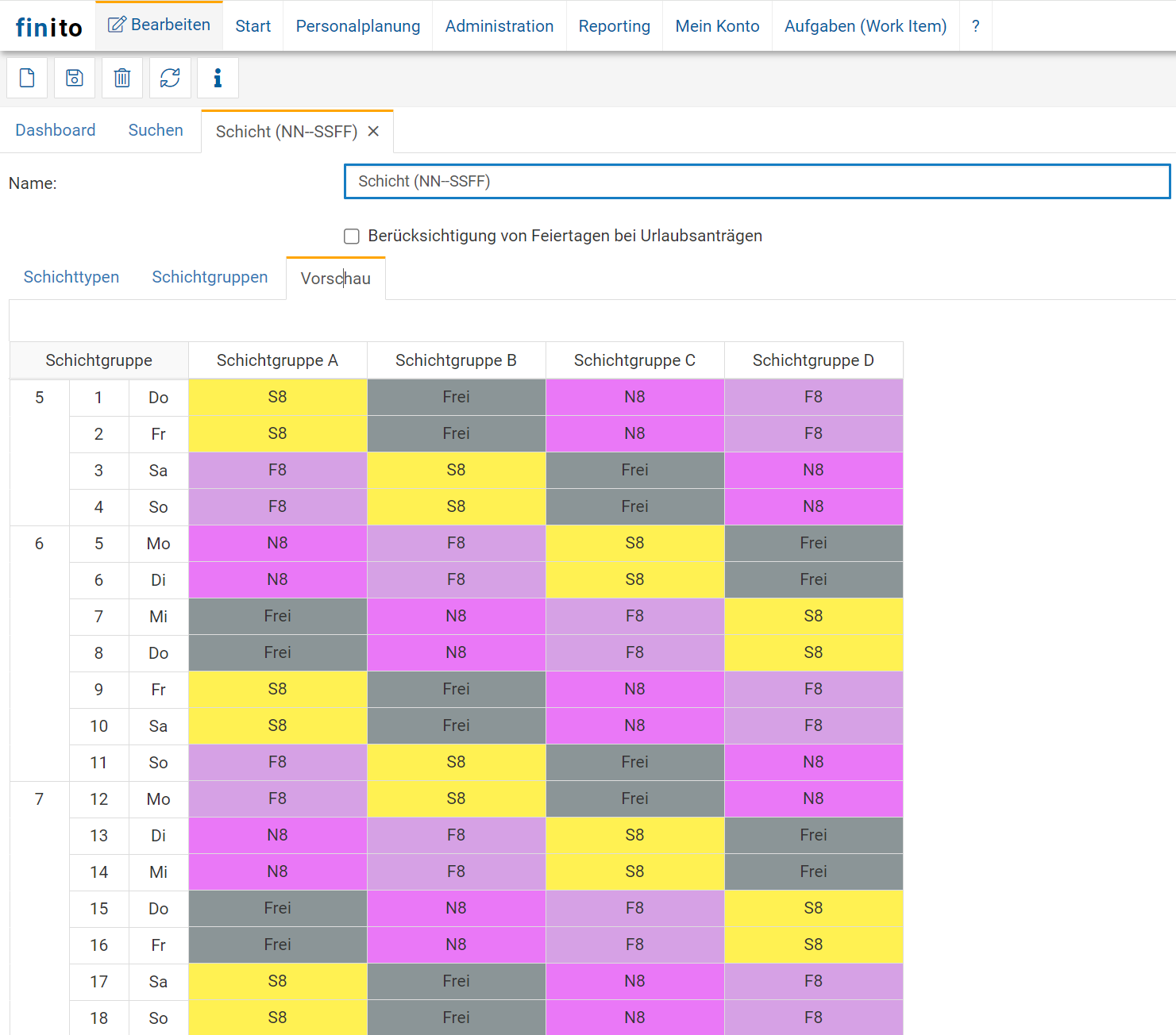Click the finito logo
This screenshot has width=1176, height=1035.
[x=48, y=28]
